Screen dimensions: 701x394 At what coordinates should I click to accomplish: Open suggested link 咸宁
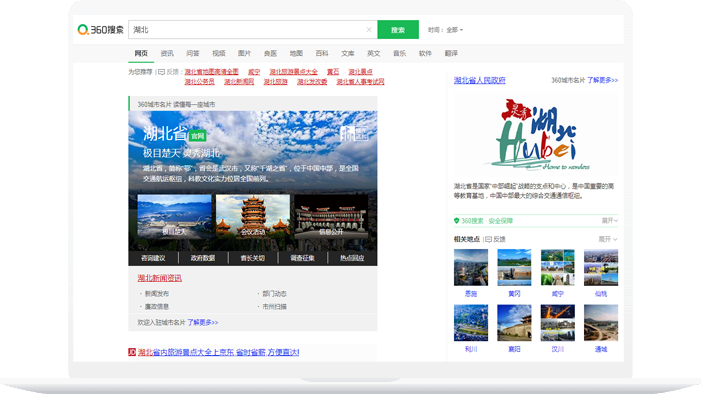(254, 72)
